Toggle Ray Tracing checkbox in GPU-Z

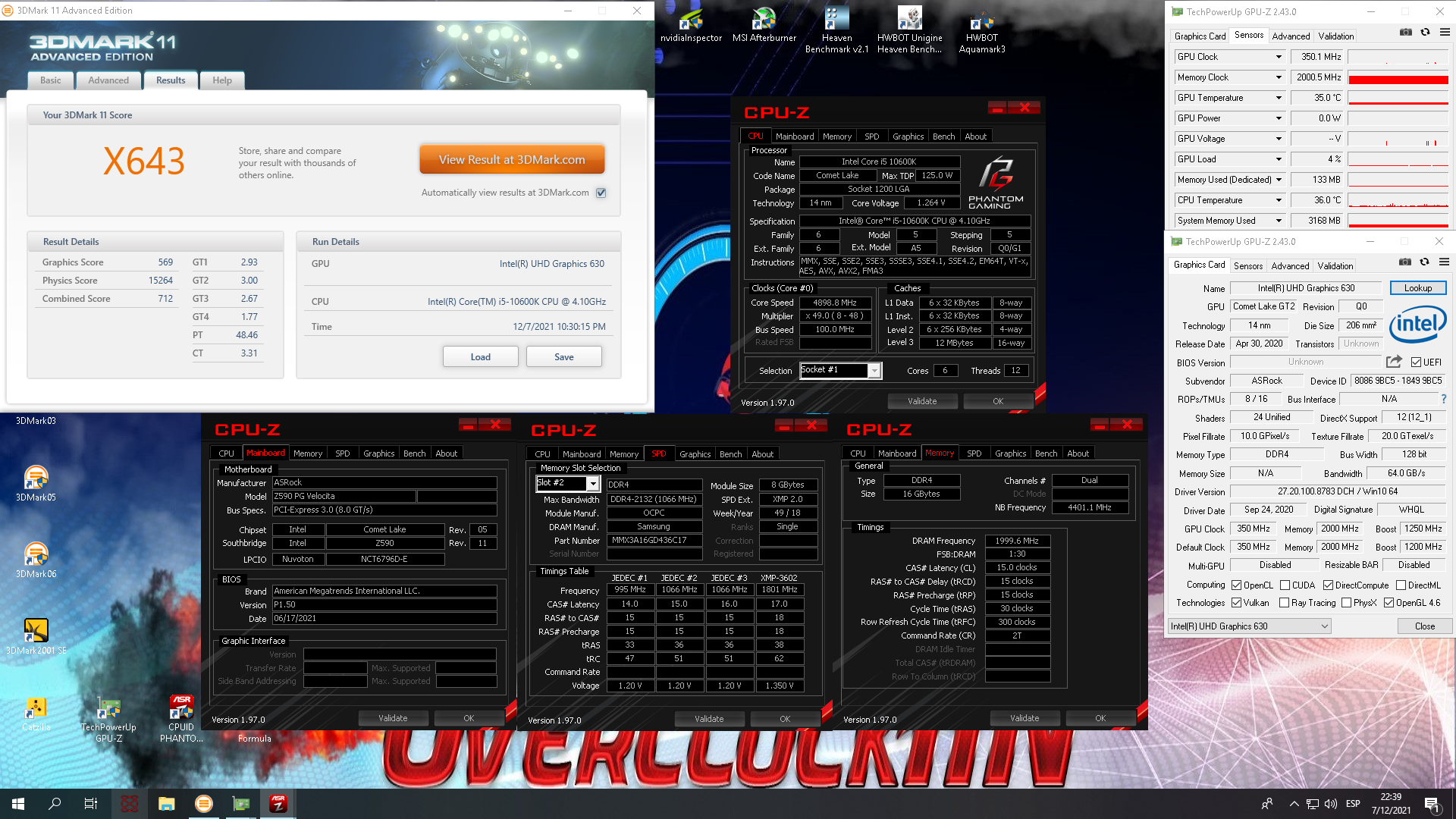1284,603
